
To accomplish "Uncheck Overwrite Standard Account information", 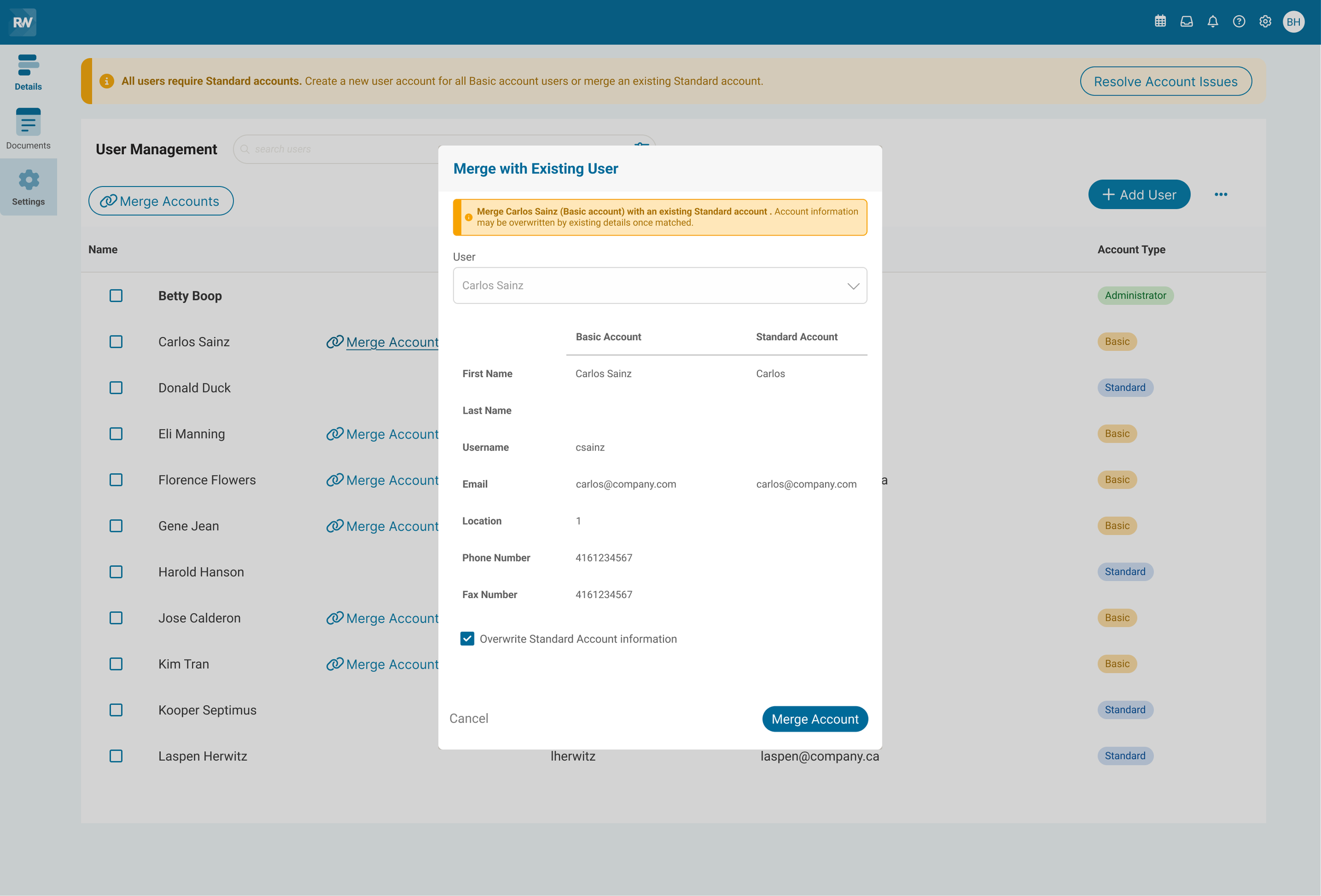I will click(467, 639).
